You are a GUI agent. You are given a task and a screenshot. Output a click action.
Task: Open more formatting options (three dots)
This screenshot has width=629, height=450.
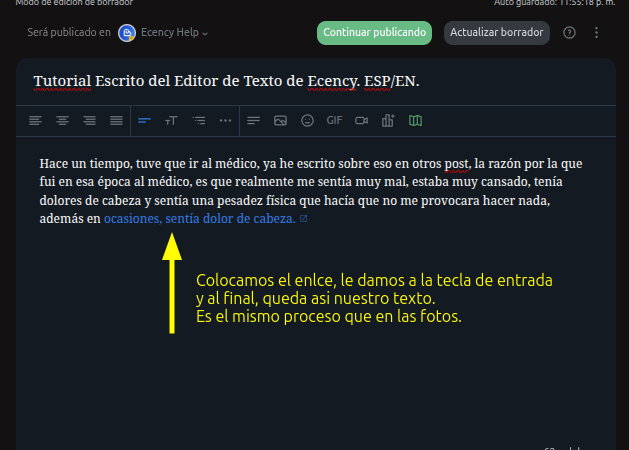click(x=225, y=121)
